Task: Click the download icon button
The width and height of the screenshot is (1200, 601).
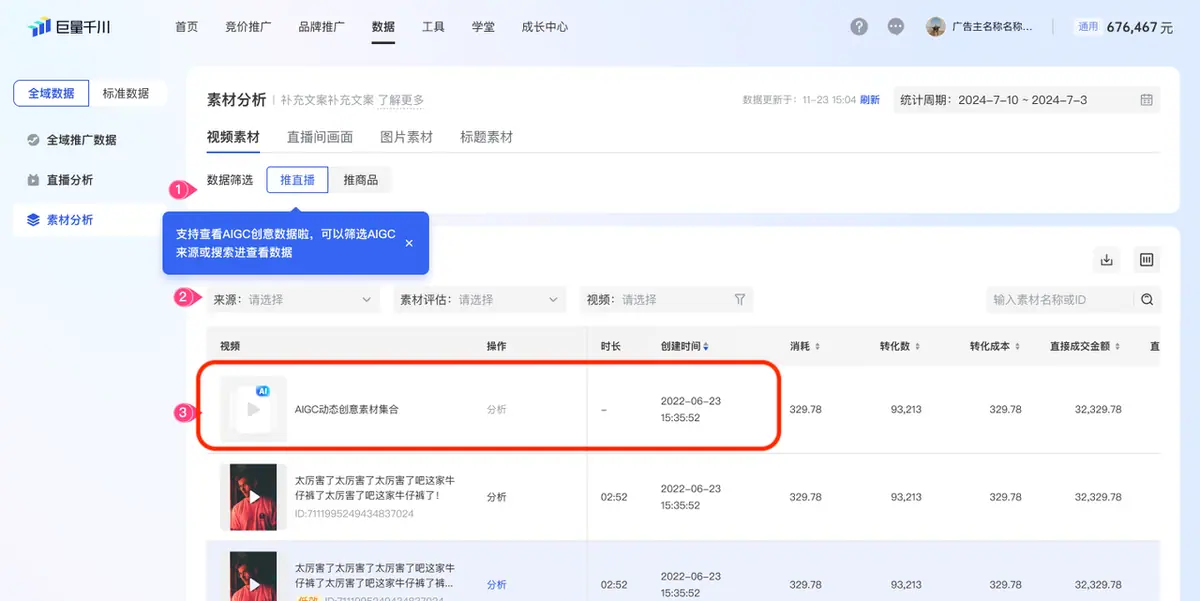Action: (x=1107, y=260)
